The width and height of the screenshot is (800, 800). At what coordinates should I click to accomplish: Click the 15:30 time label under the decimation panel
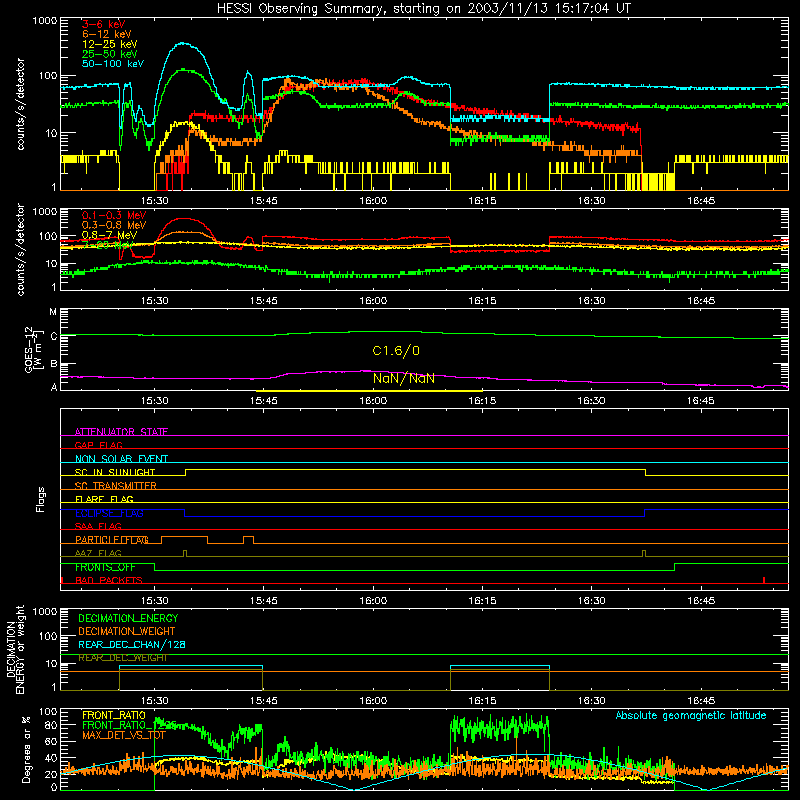pyautogui.click(x=155, y=701)
